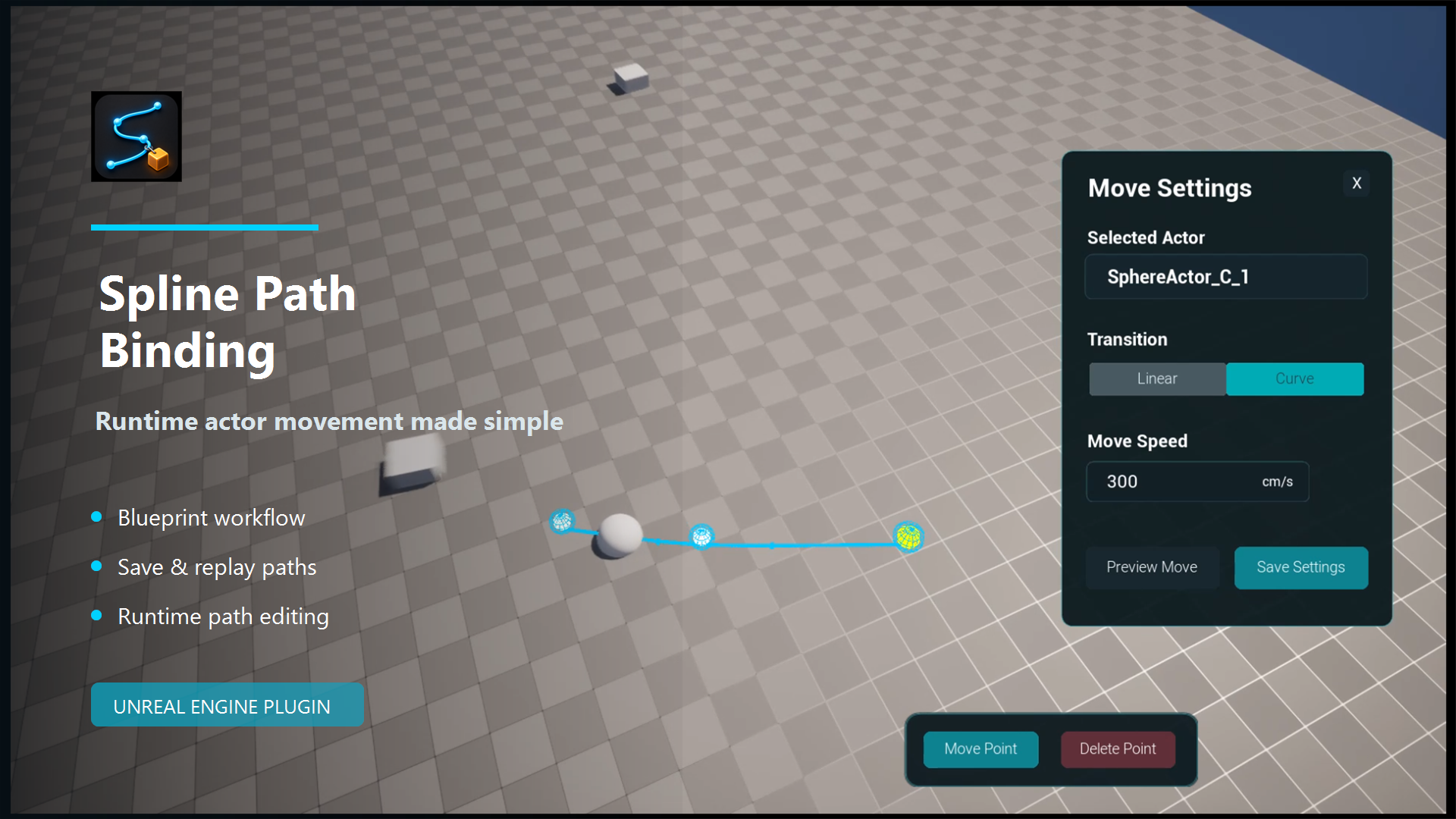1456x819 pixels.
Task: Click the Selected Actor name field
Action: (x=1226, y=277)
